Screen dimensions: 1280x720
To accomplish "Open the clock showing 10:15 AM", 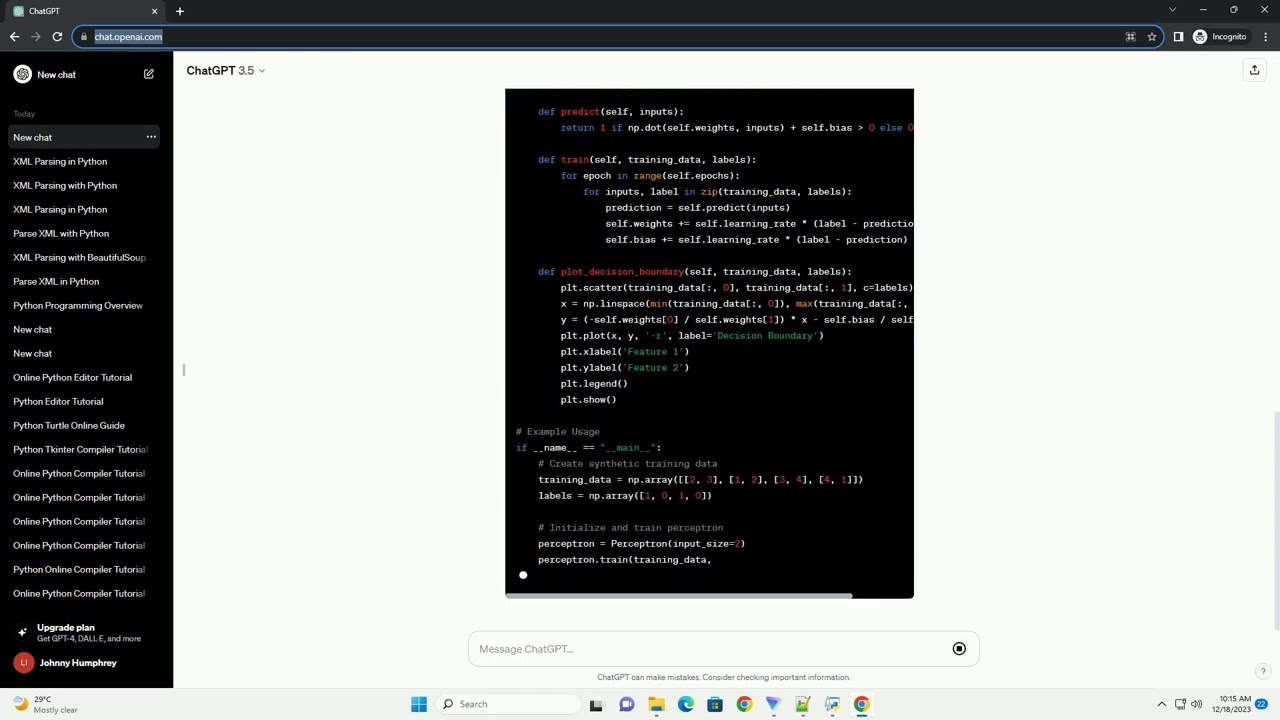I will coord(1235,704).
